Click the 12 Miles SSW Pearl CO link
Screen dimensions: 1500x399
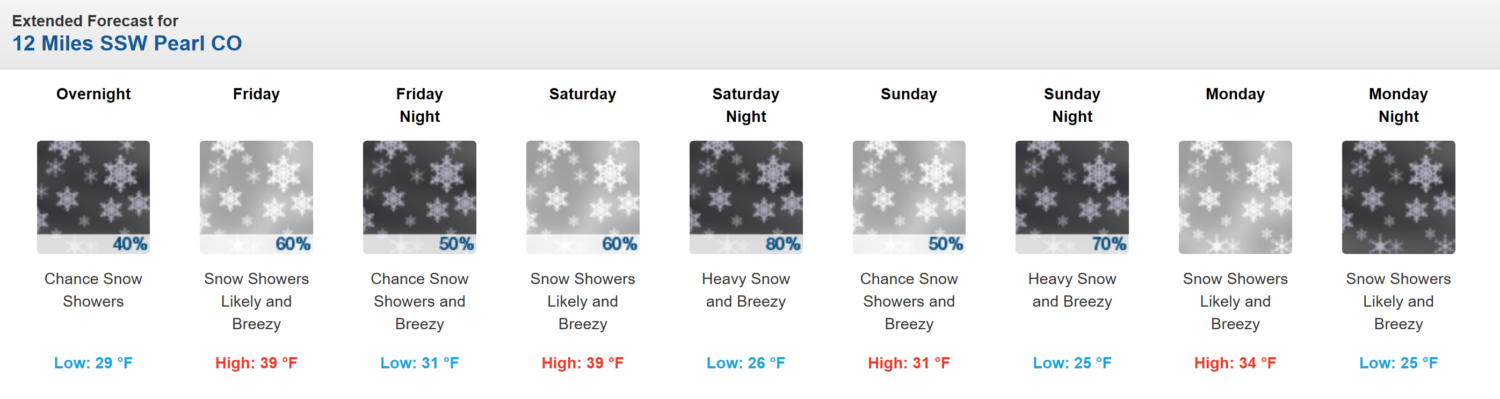127,44
